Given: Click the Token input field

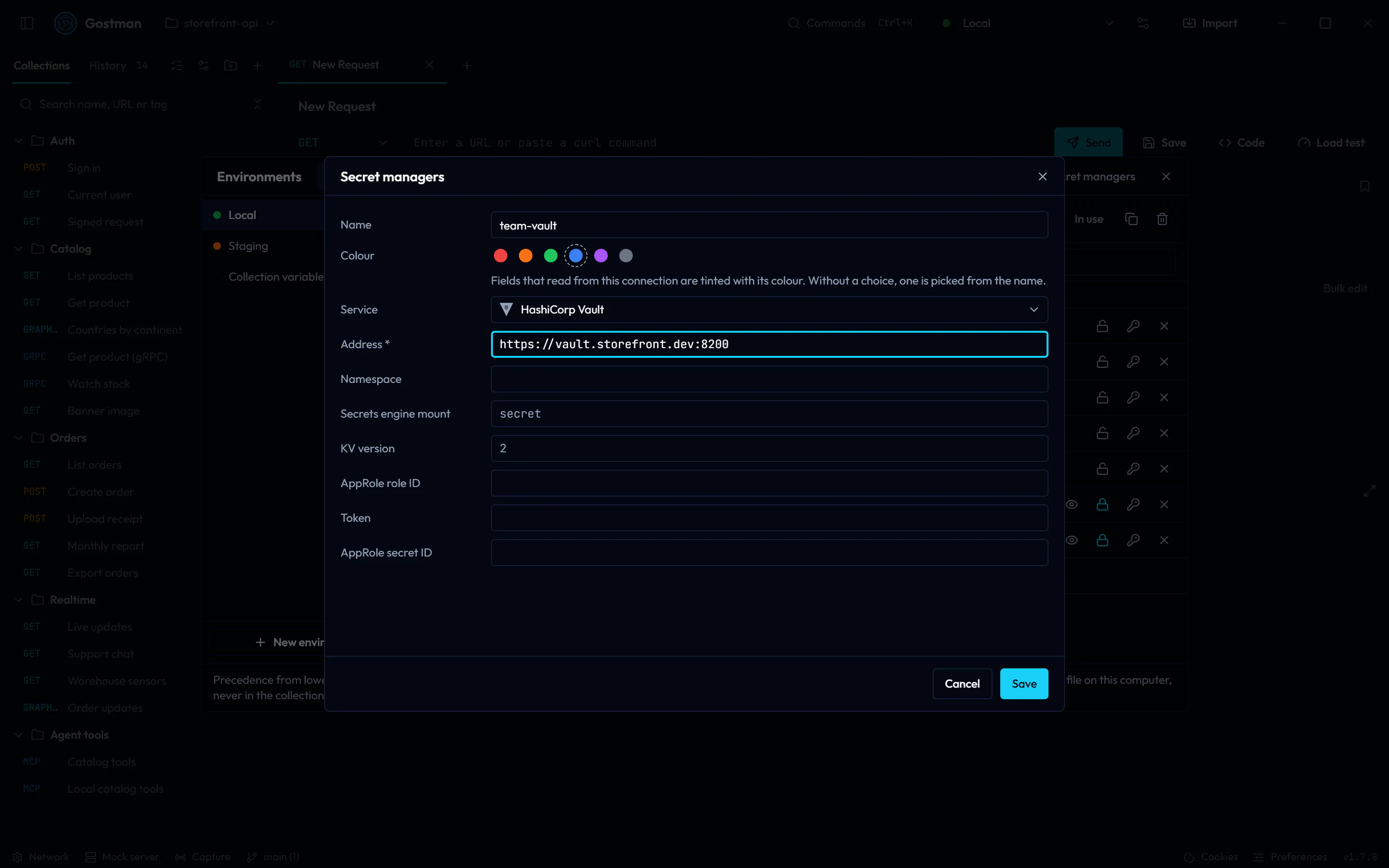Looking at the screenshot, I should point(769,518).
